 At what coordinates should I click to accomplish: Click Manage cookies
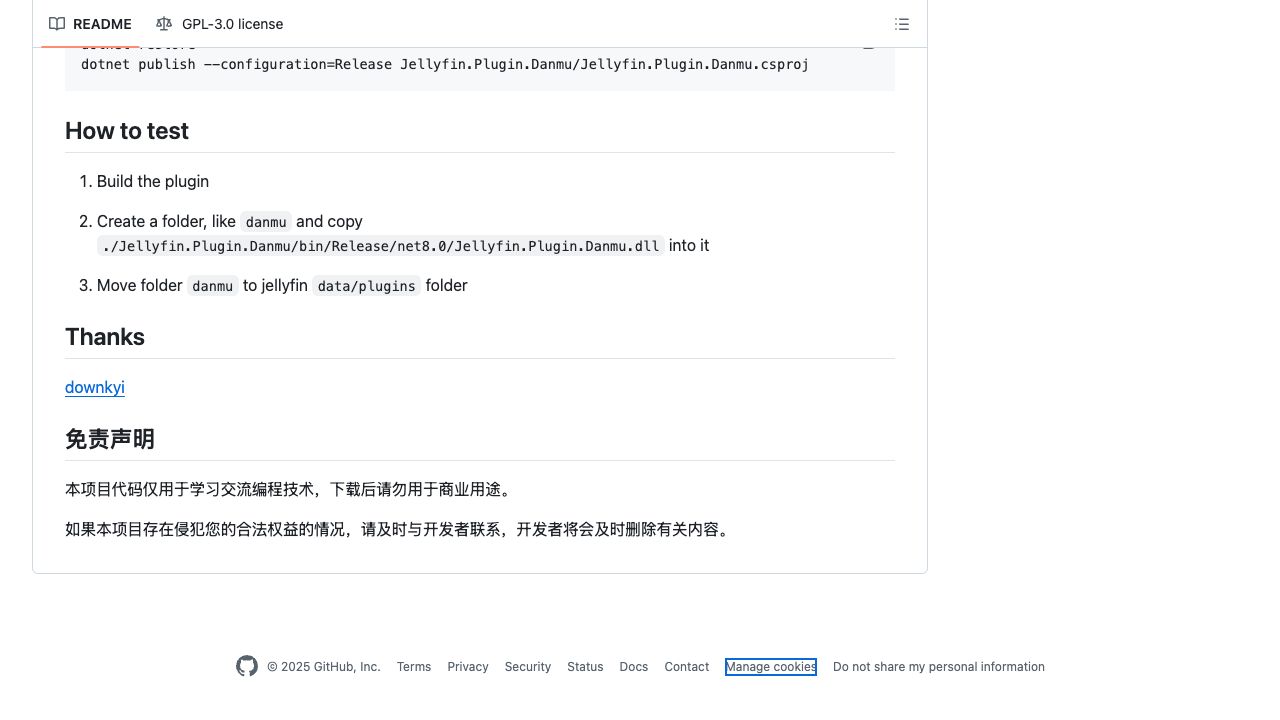click(770, 666)
